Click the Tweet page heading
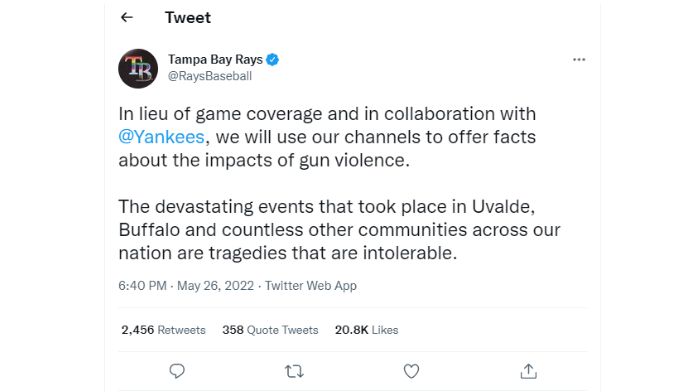 coord(188,18)
